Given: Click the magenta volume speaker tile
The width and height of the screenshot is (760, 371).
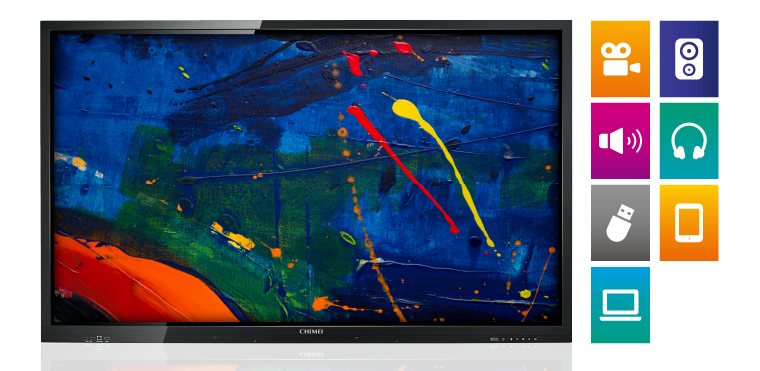Looking at the screenshot, I should tap(620, 141).
